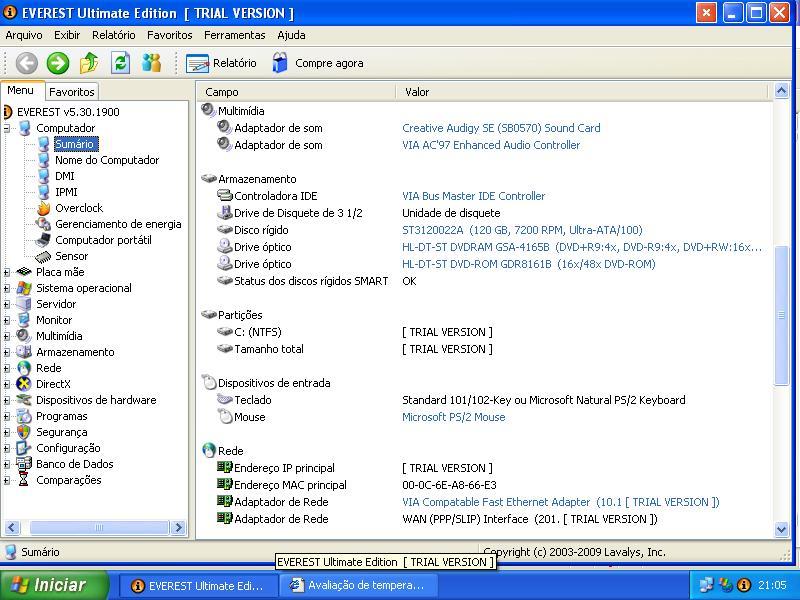
Task: Expand the Sistema operacional tree node
Action: point(7,288)
